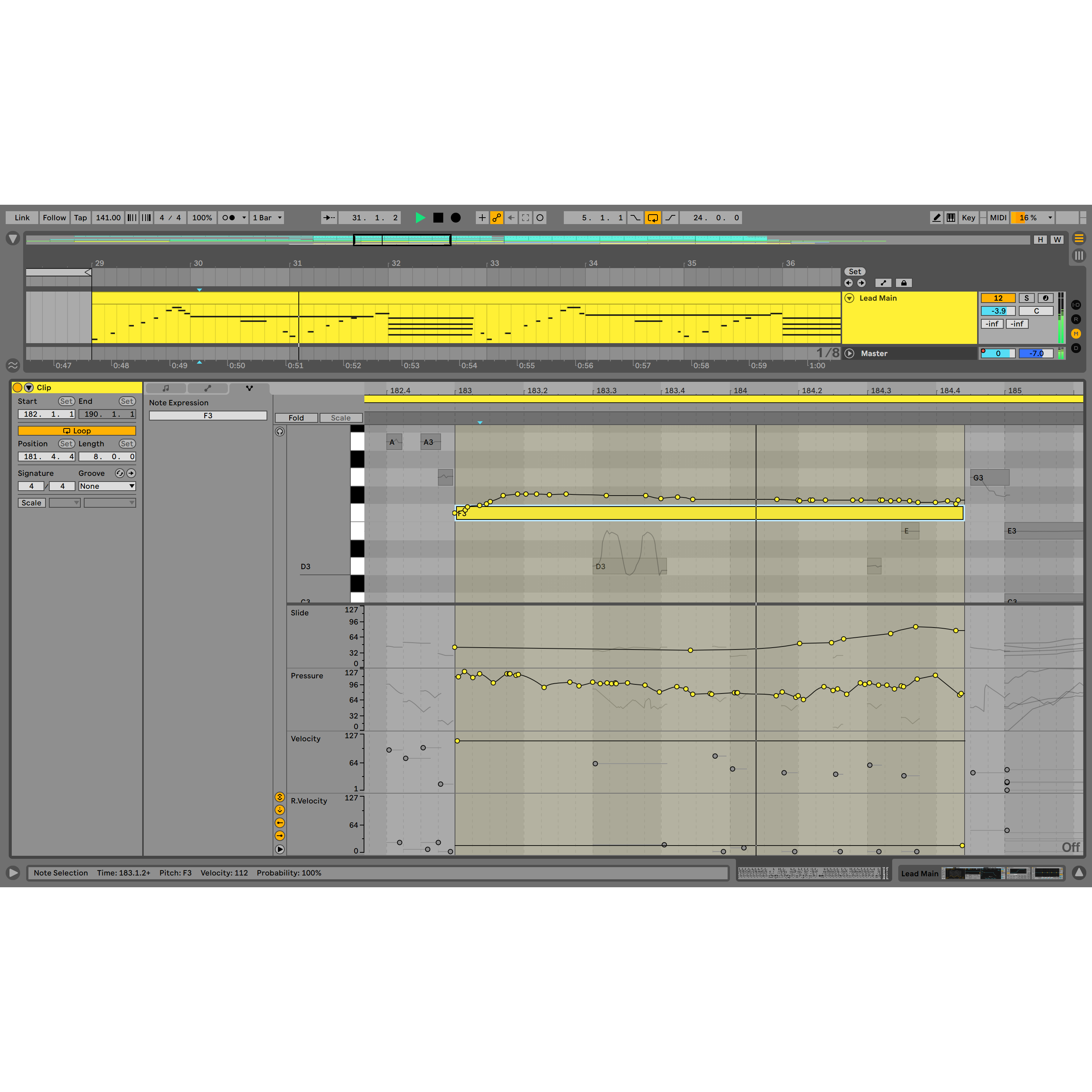Open the Key mapping mode

coord(968,218)
